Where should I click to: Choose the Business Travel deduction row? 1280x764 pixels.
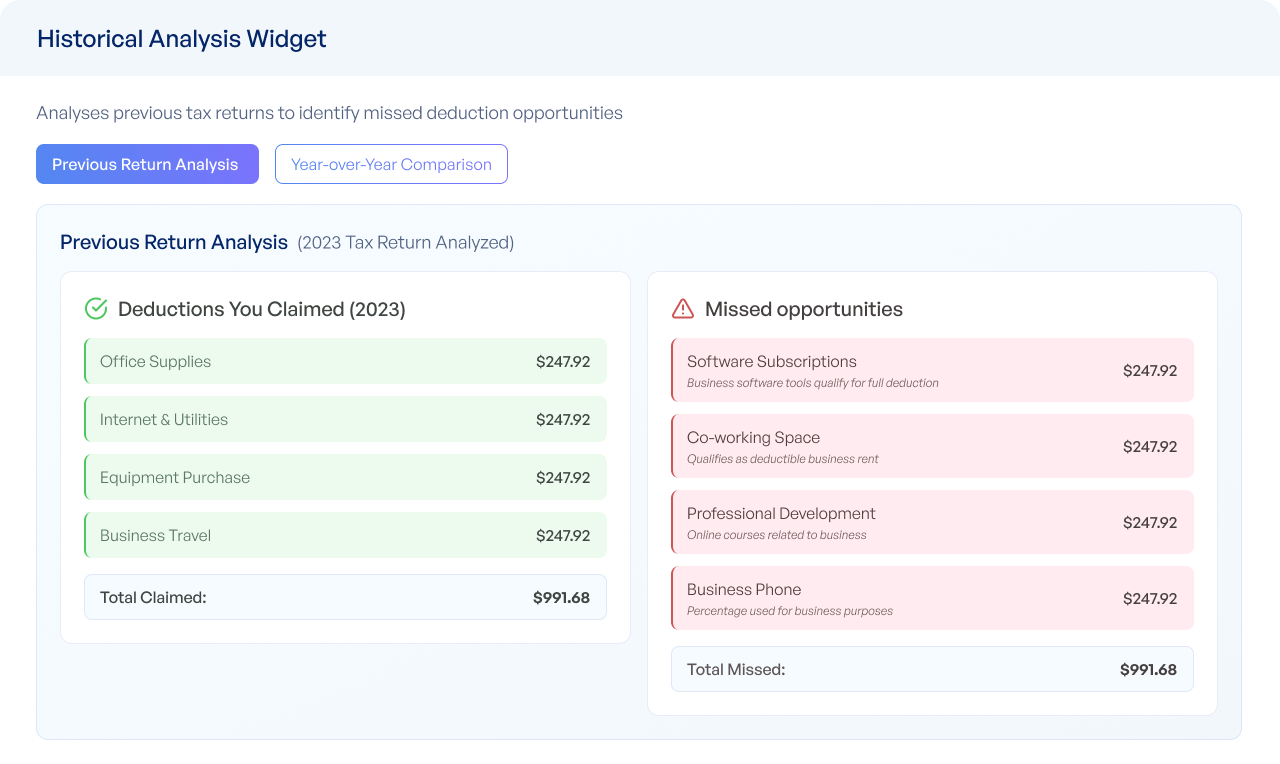pyautogui.click(x=345, y=536)
